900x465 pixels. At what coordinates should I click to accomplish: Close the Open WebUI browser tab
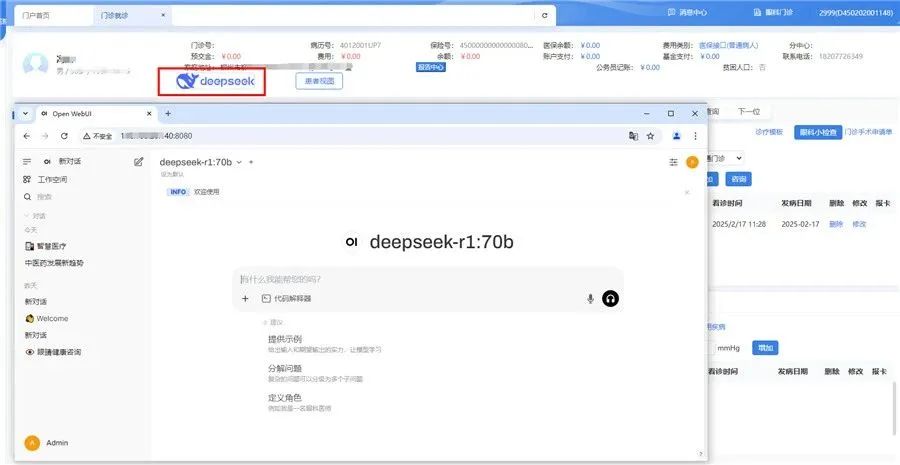tap(149, 114)
